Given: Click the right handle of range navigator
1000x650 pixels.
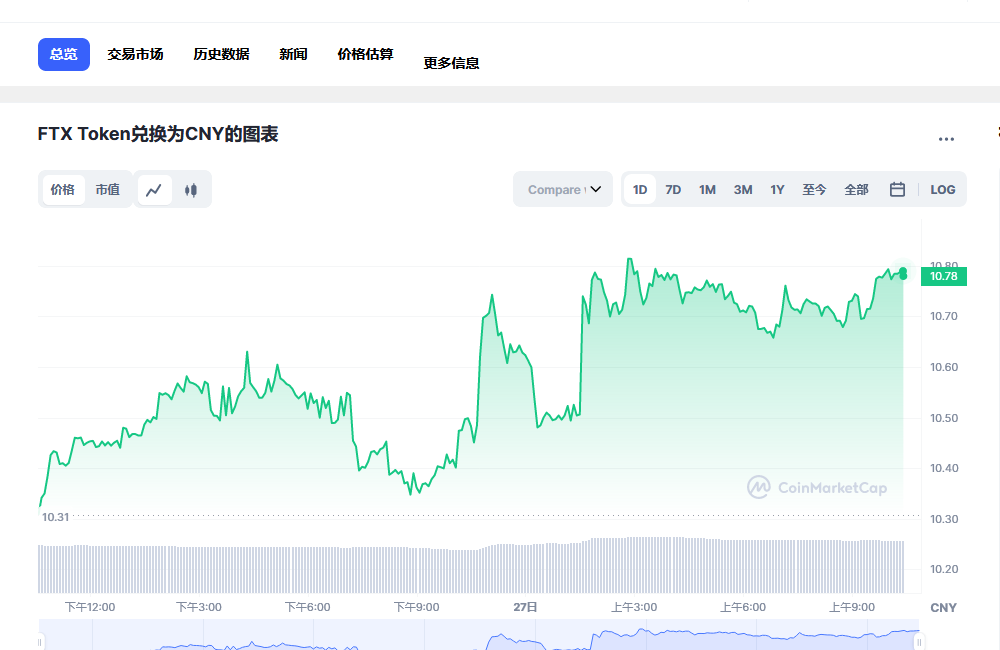Looking at the screenshot, I should 920,641.
